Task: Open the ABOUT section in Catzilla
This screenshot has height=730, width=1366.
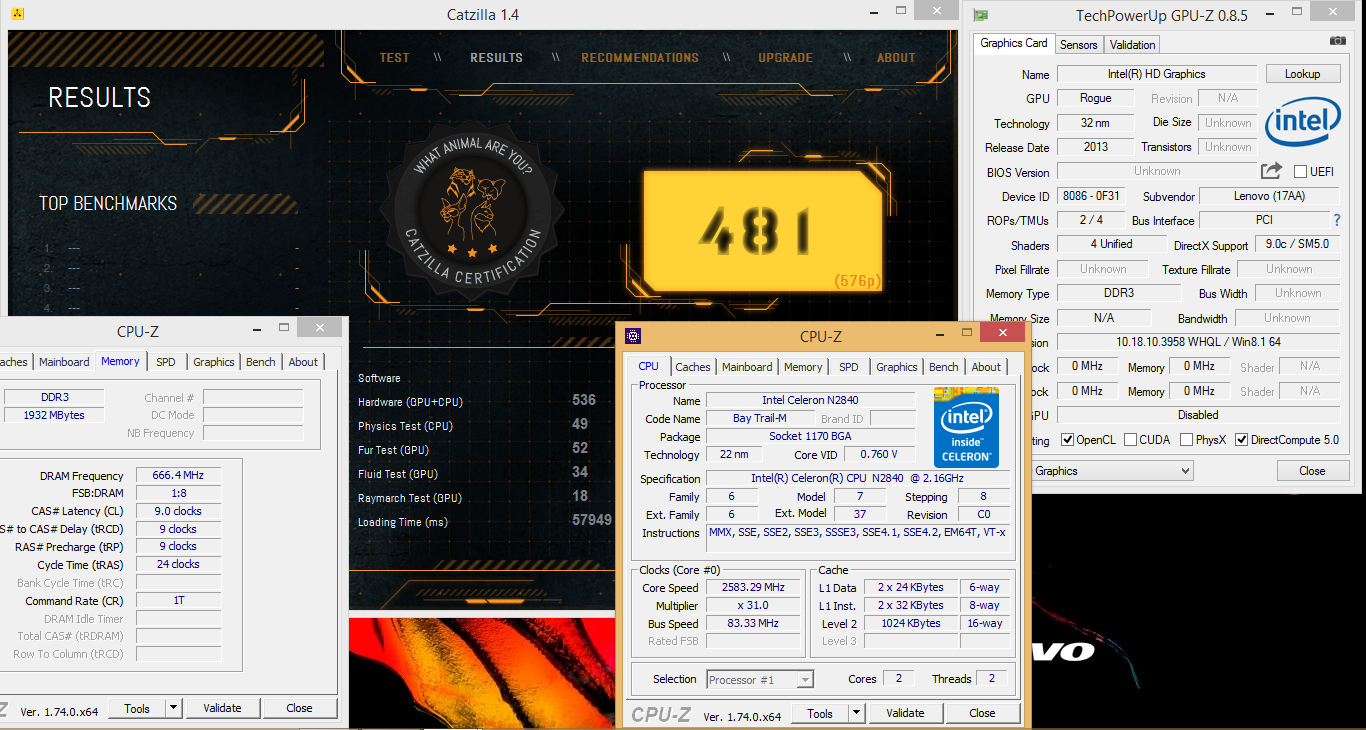Action: coord(896,58)
